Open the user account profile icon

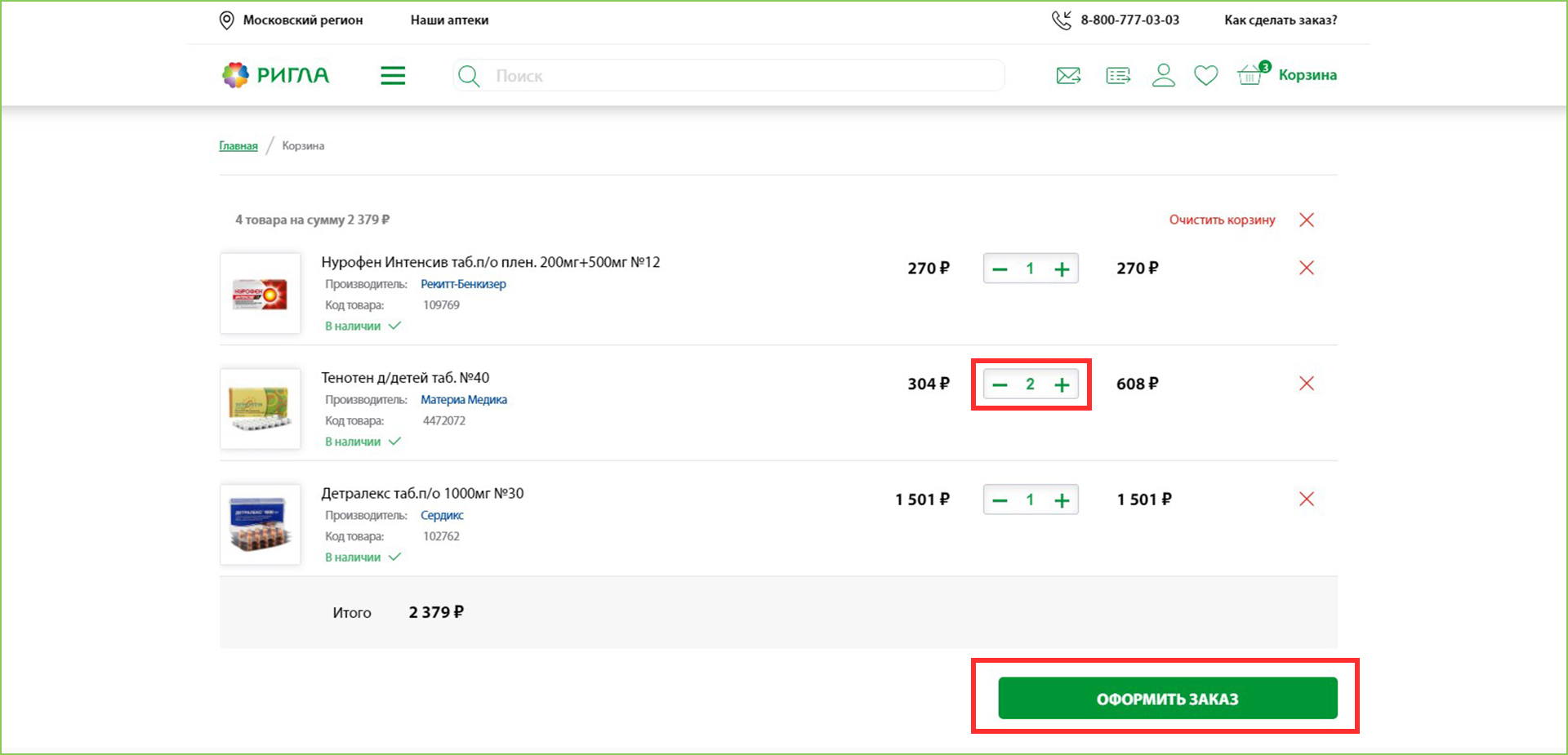(1163, 76)
